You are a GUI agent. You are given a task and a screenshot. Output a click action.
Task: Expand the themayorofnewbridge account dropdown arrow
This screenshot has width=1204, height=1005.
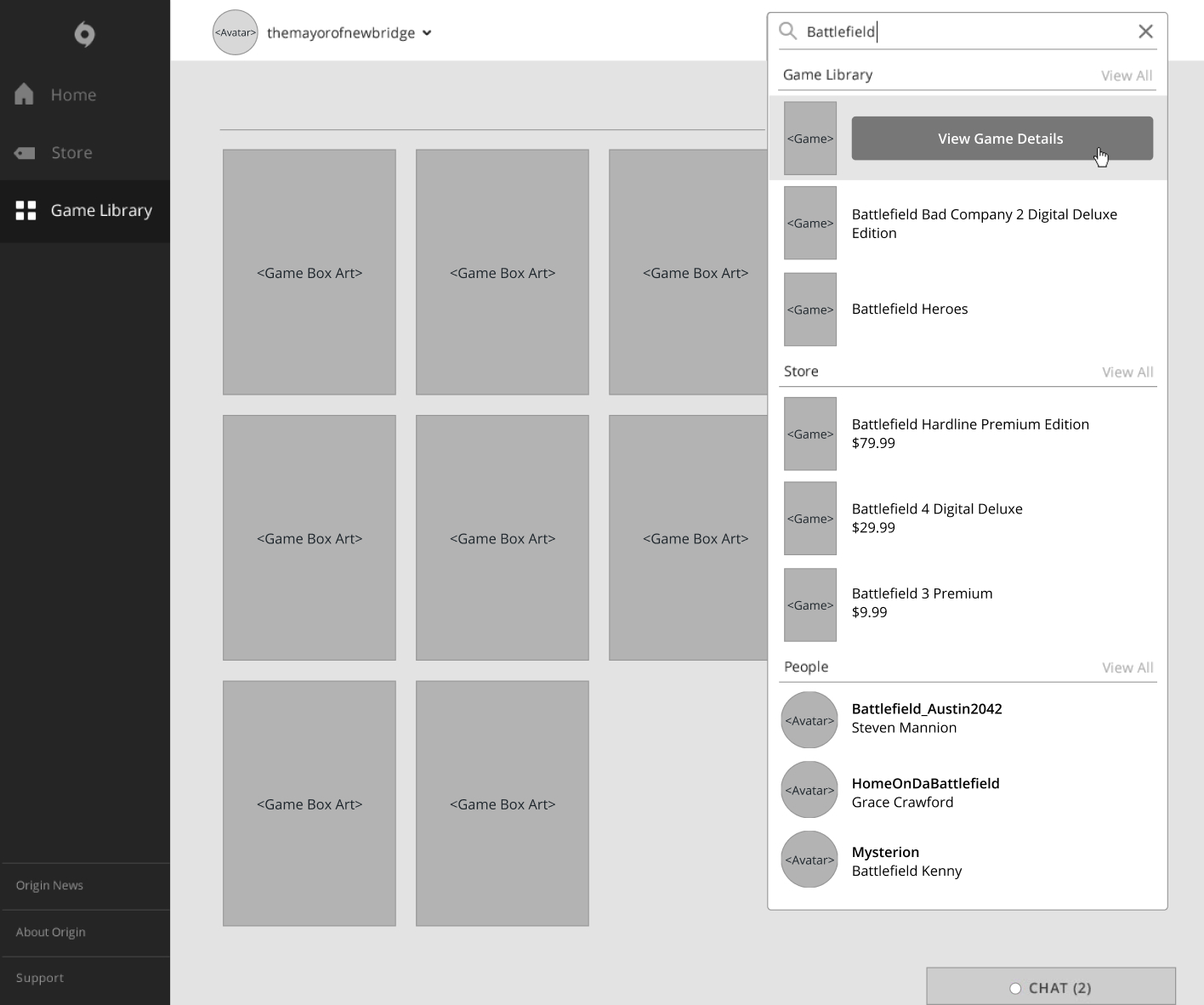(427, 33)
